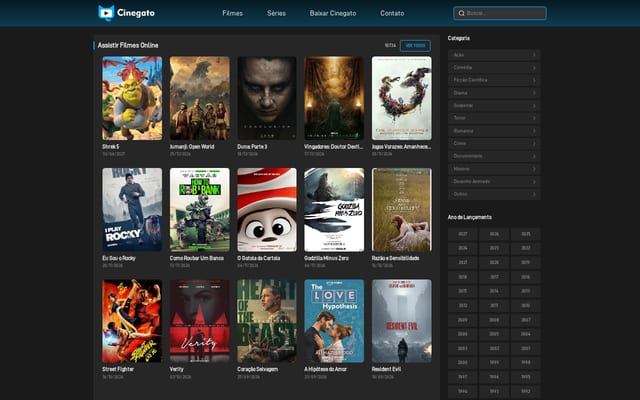
Task: Open Jogos Vorazes: Amanhecer poster
Action: pos(402,98)
